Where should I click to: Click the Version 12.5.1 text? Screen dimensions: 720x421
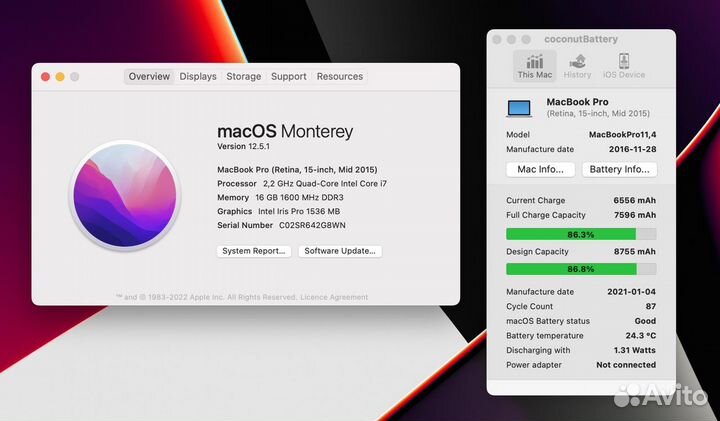point(243,146)
